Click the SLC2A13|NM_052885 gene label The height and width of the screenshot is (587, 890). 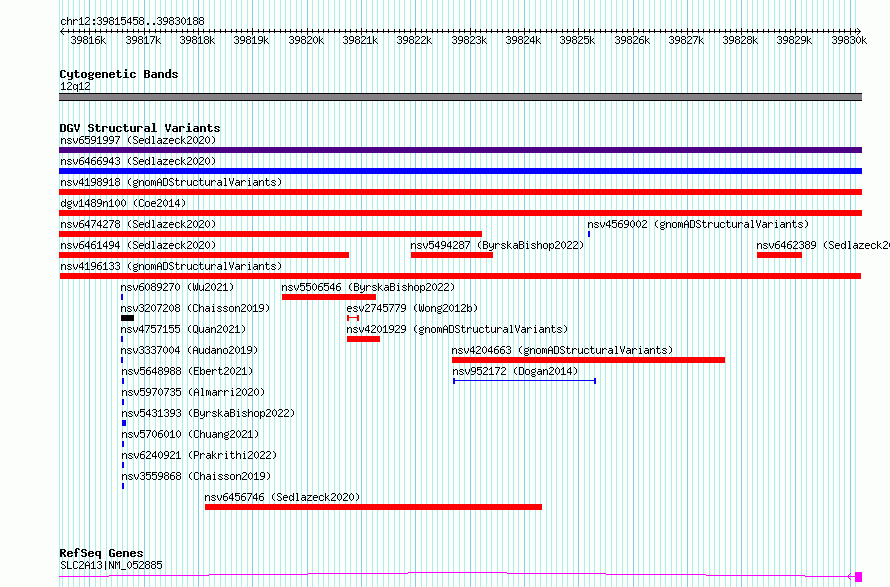click(x=111, y=565)
